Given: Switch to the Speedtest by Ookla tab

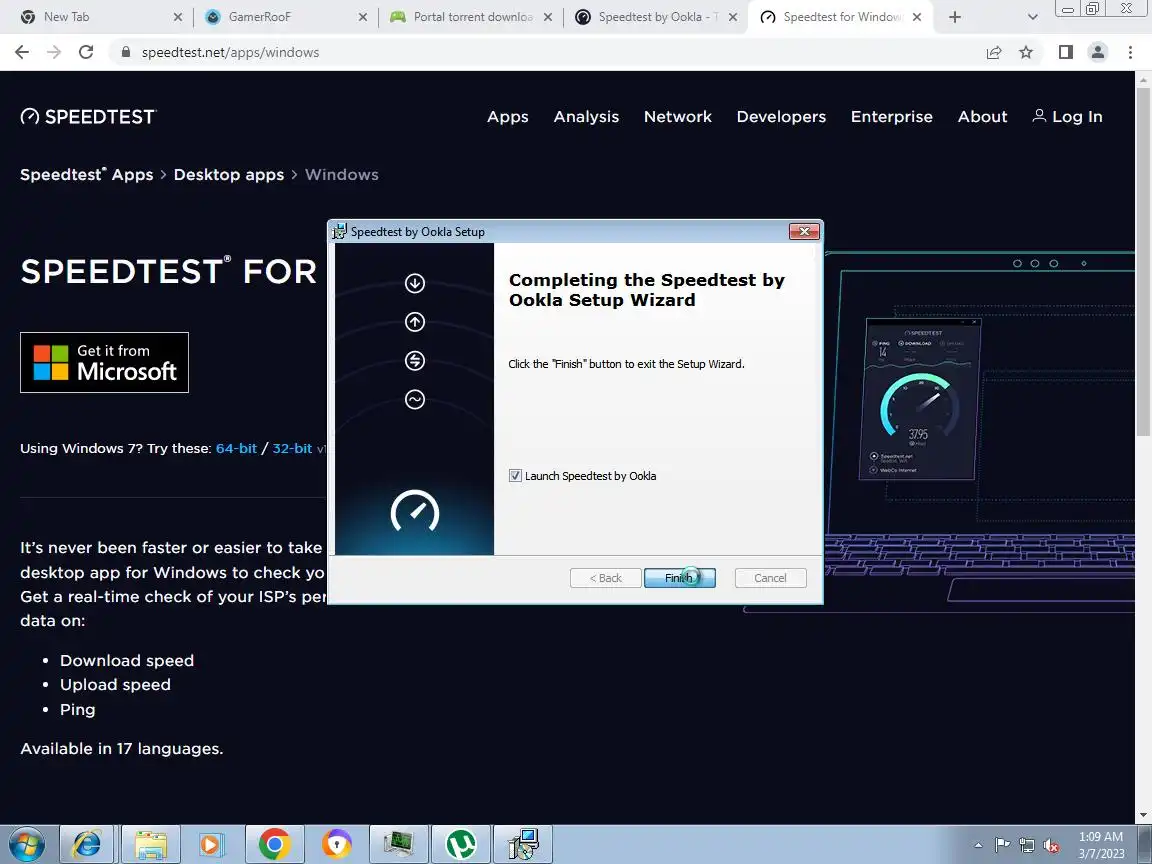Looking at the screenshot, I should pyautogui.click(x=654, y=17).
